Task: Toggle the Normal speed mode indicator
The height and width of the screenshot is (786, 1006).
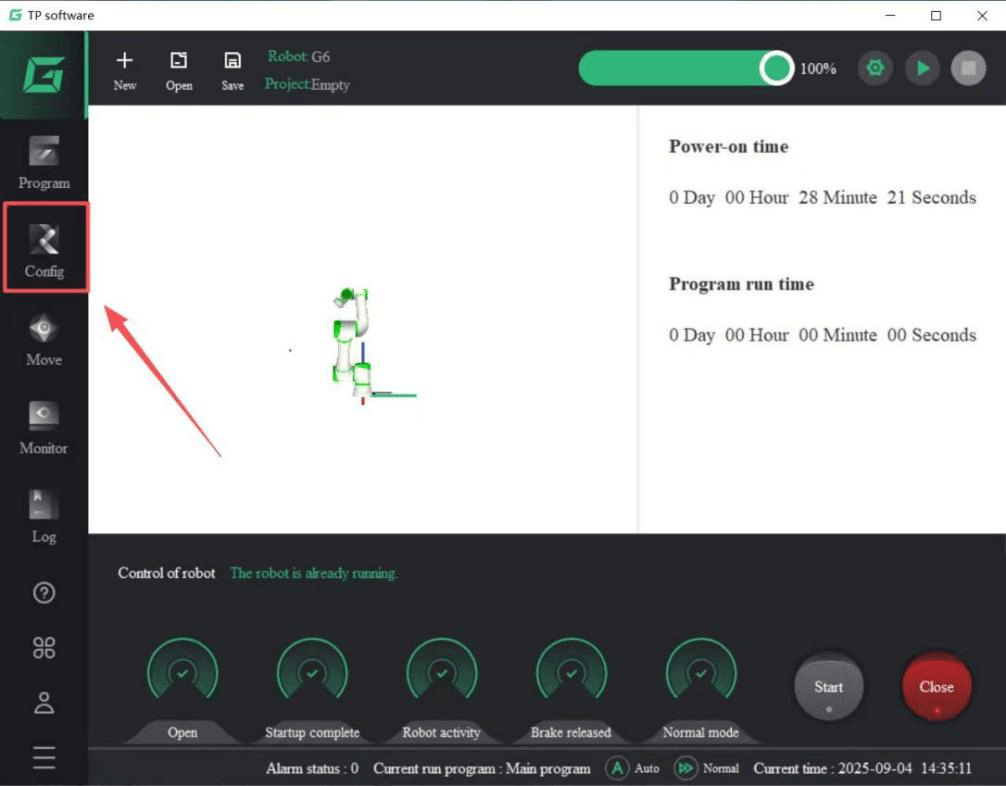Action: pos(706,768)
